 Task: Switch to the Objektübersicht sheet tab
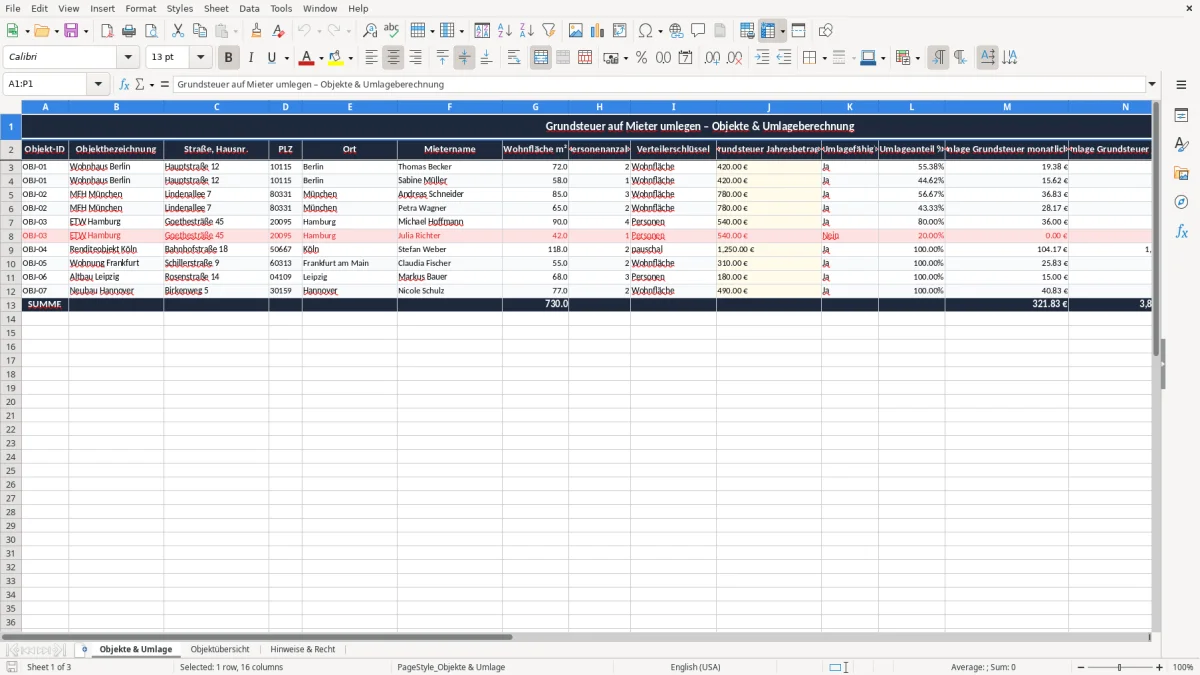[220, 649]
